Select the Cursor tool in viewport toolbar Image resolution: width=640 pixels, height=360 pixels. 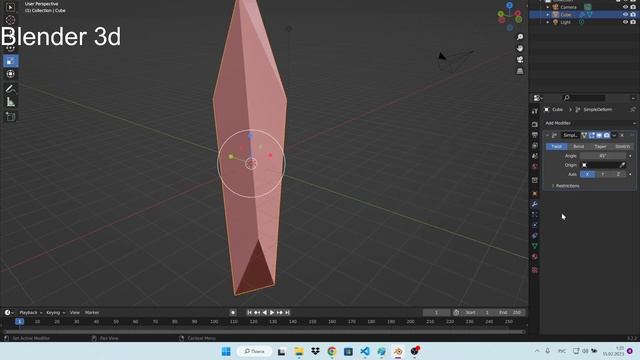coord(11,20)
